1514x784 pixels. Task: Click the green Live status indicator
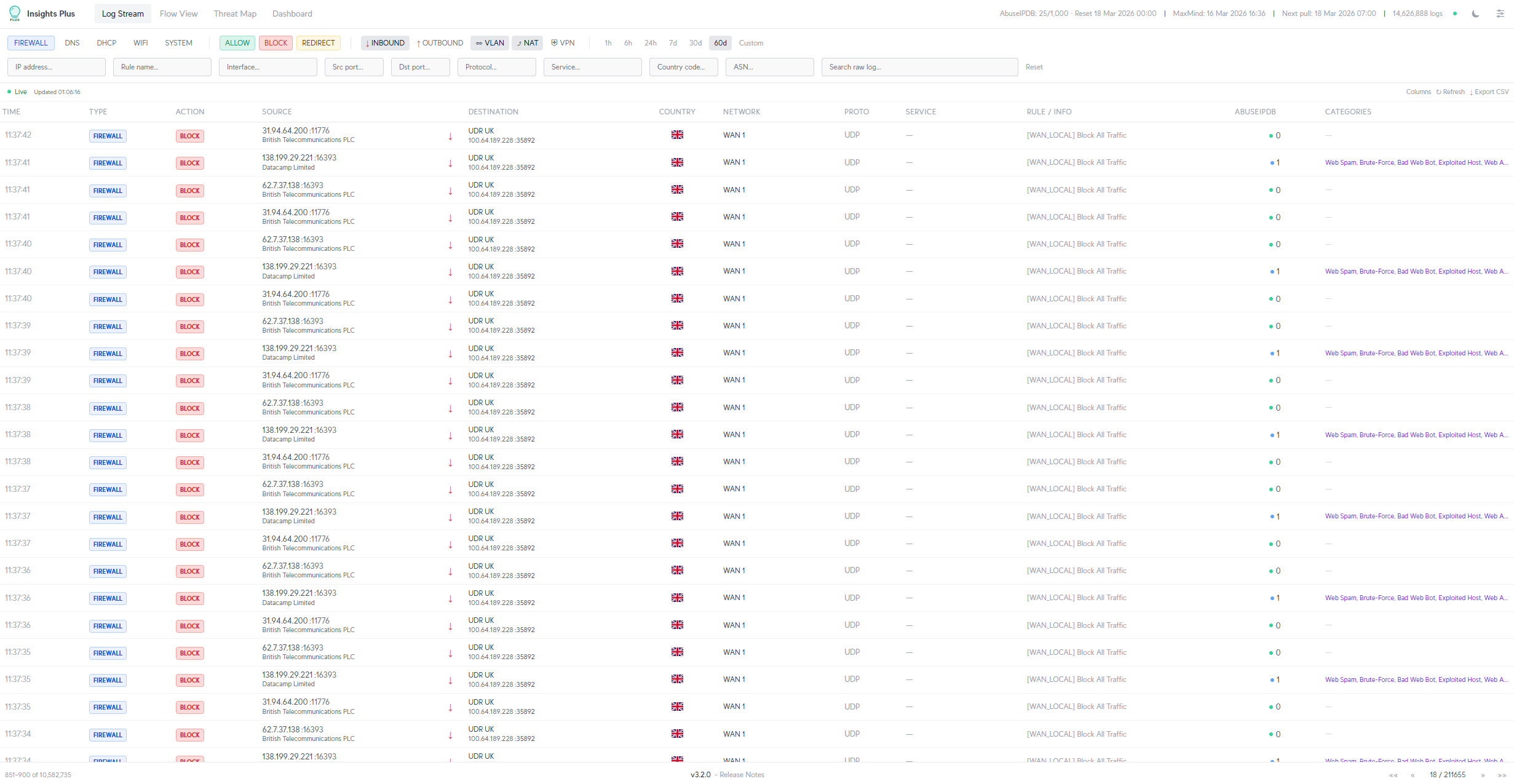coord(17,92)
